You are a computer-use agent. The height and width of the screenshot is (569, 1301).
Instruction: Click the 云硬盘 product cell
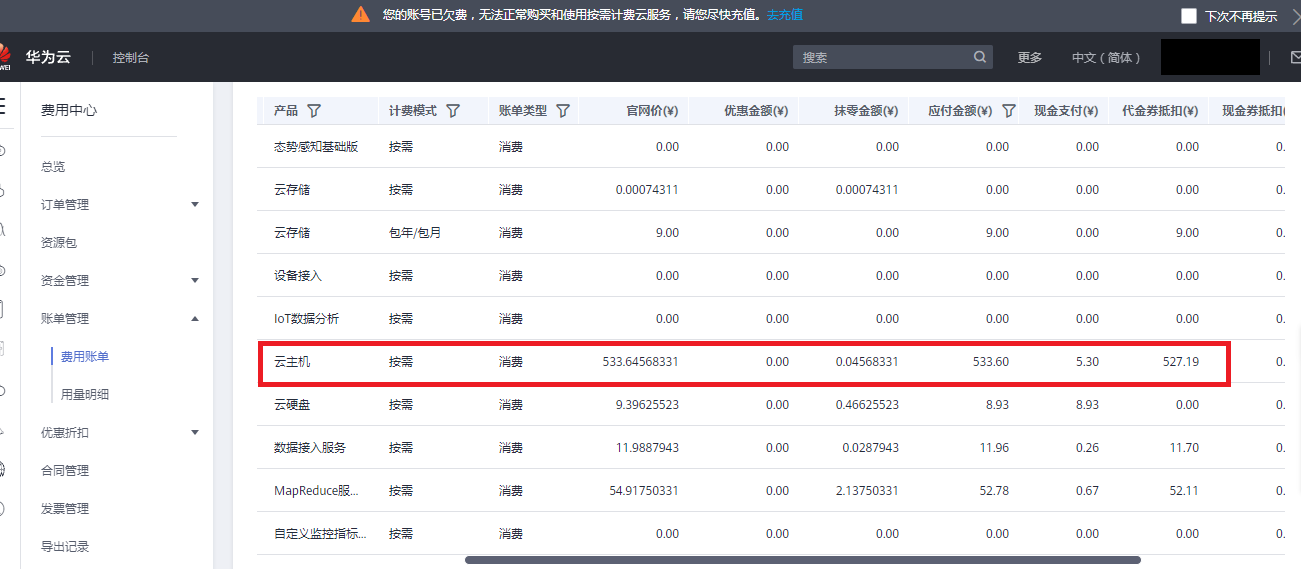[292, 405]
